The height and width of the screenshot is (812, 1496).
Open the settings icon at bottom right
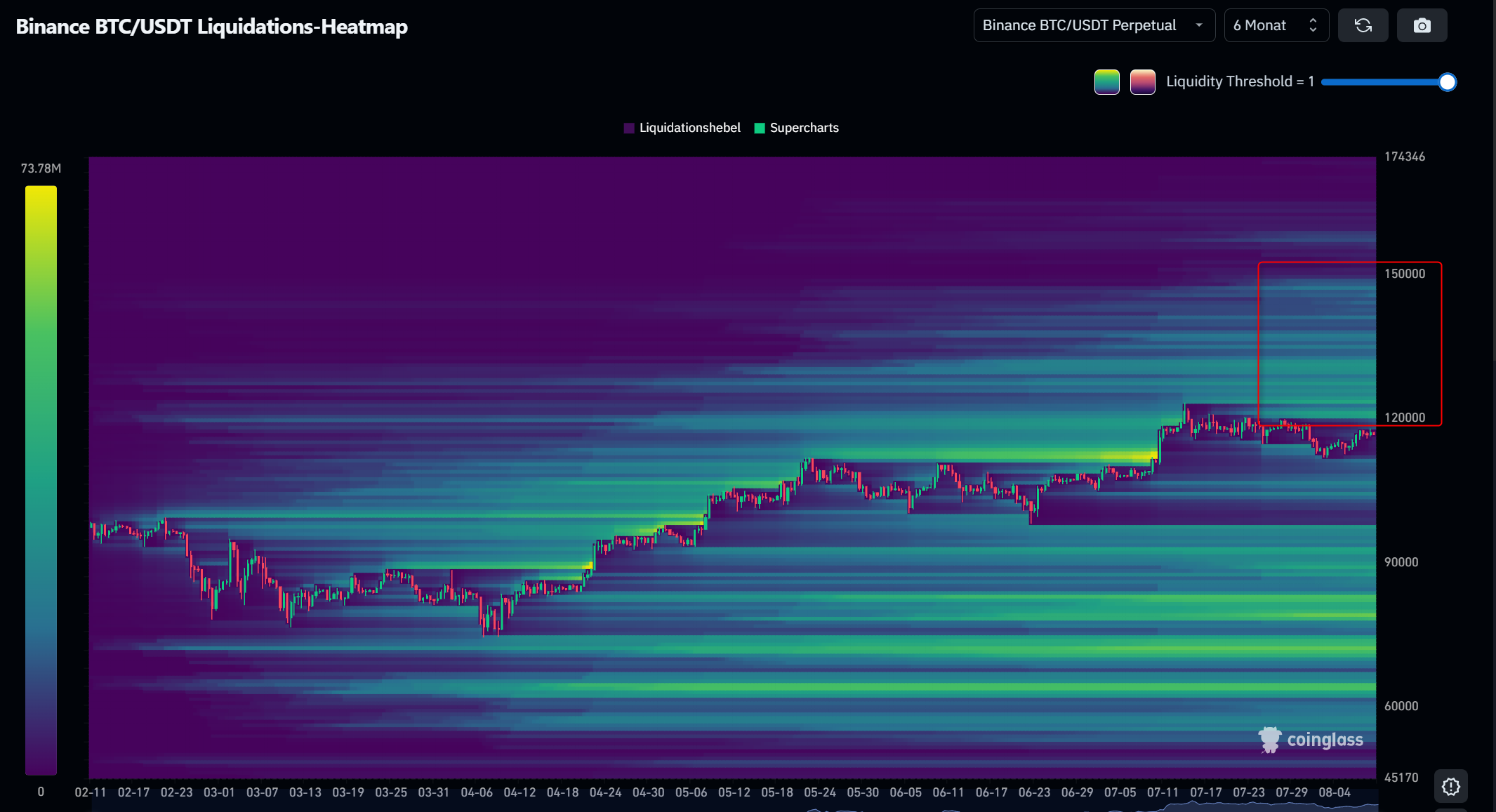1450,787
